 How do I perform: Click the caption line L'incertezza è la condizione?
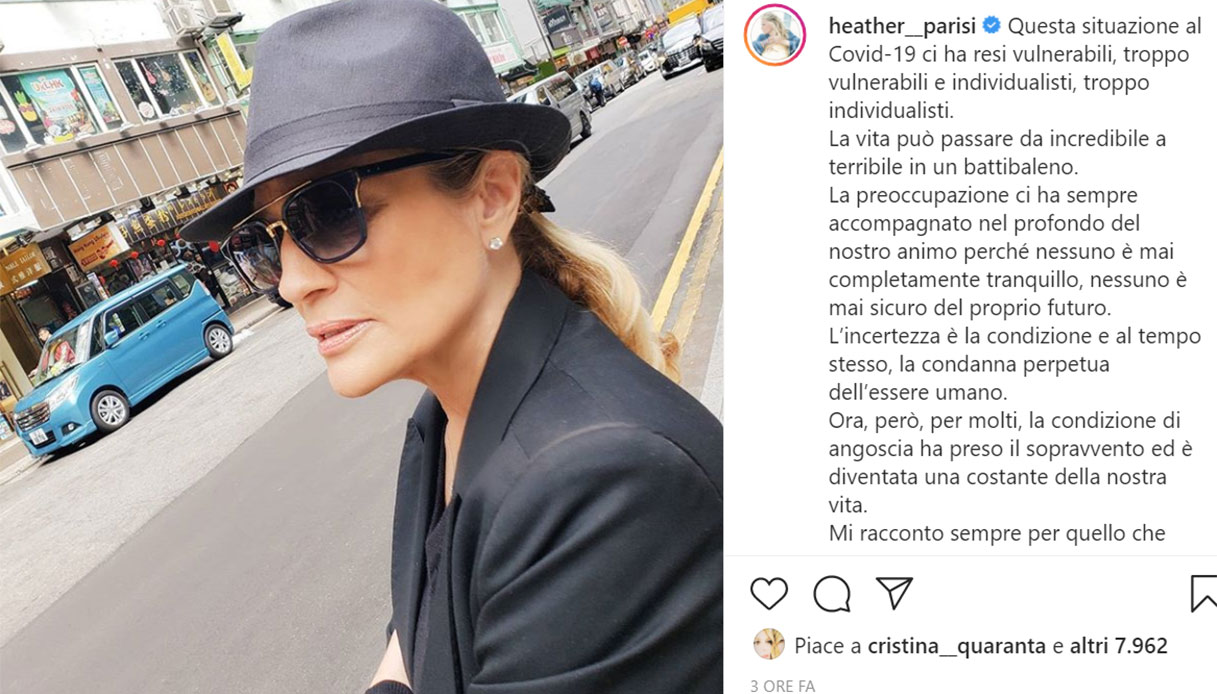(1015, 337)
